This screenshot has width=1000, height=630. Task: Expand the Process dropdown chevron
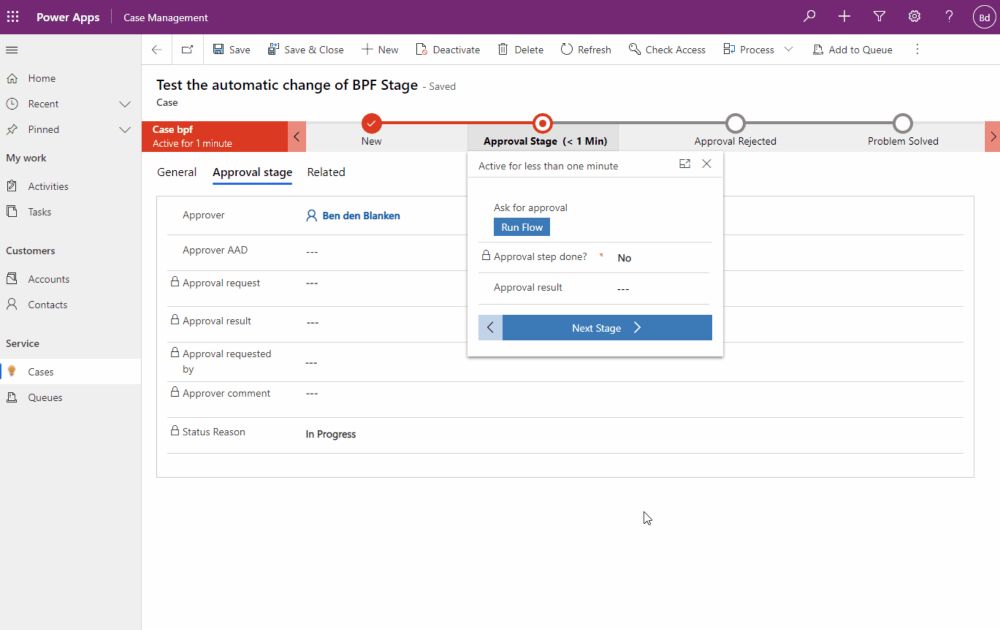[789, 50]
